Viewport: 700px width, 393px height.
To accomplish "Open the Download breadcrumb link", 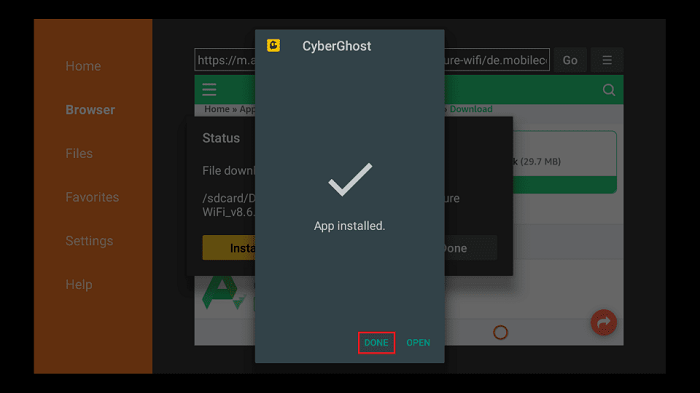I will pos(471,109).
